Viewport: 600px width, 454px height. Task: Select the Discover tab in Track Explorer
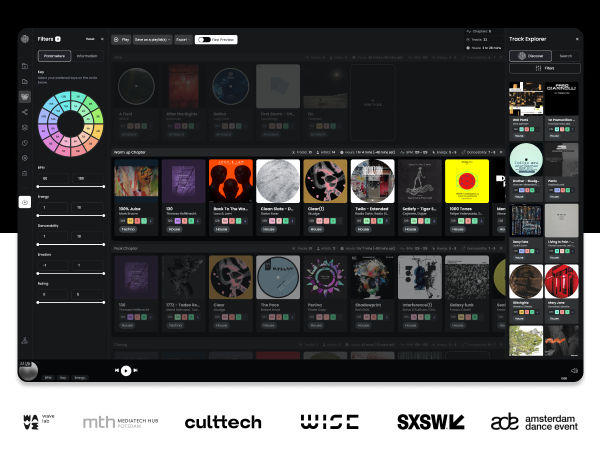coord(530,56)
